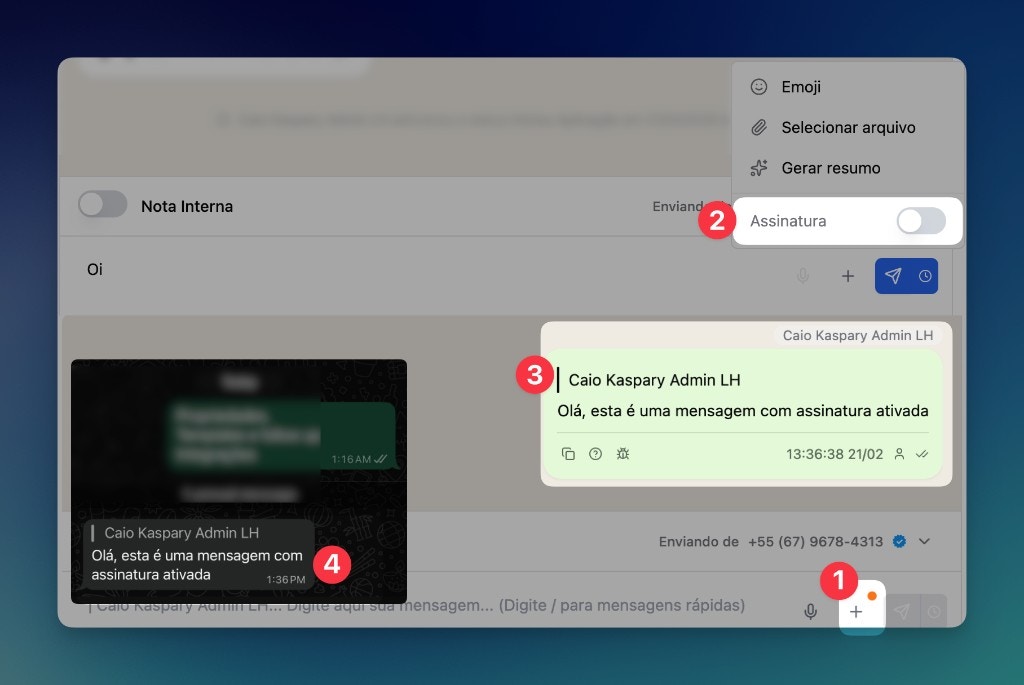This screenshot has height=685, width=1024.
Task: Toggle the Assinatura switch on
Action: coord(921,221)
